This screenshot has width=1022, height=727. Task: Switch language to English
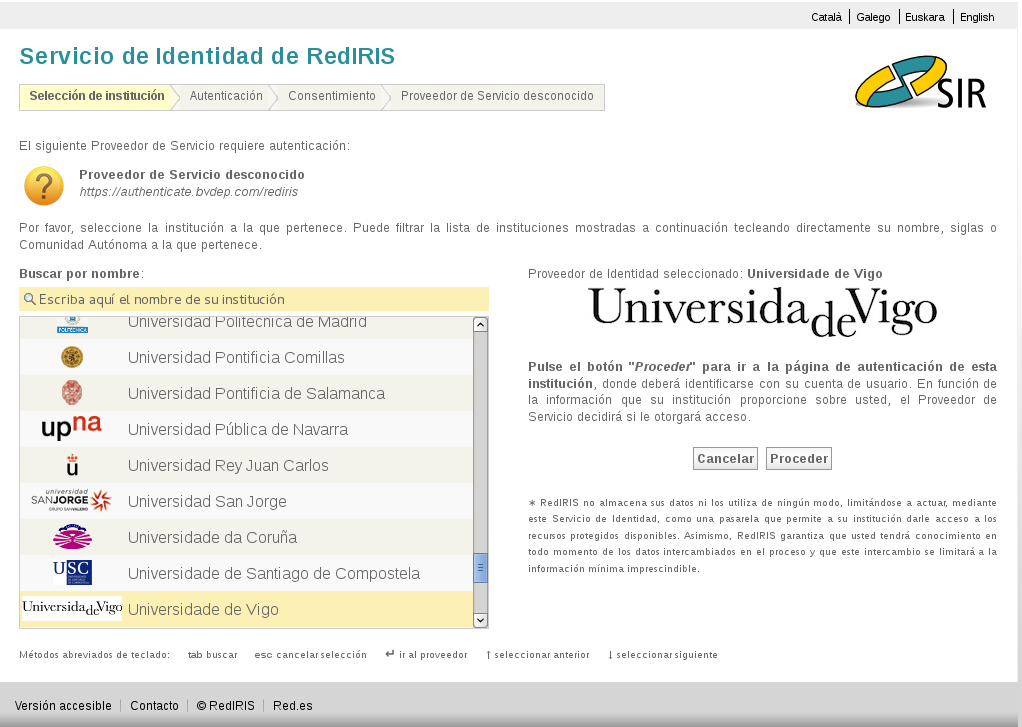(x=977, y=17)
